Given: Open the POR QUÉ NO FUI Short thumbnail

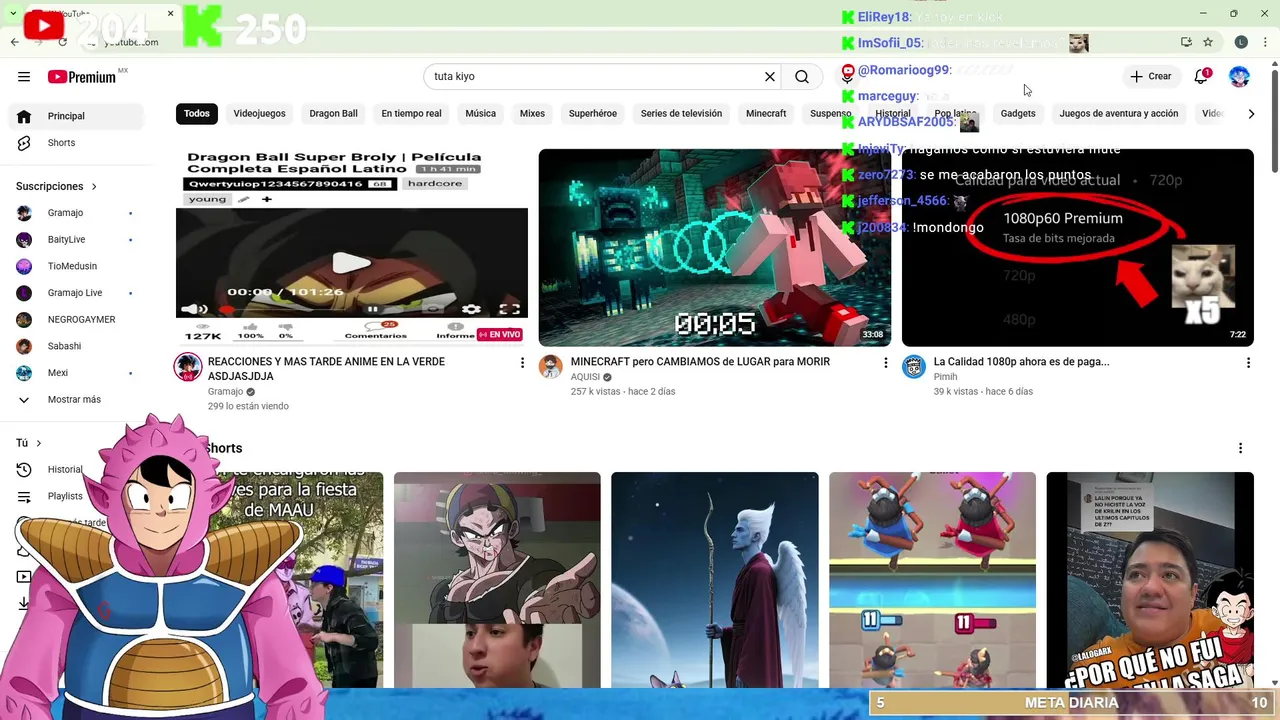Looking at the screenshot, I should (1150, 580).
